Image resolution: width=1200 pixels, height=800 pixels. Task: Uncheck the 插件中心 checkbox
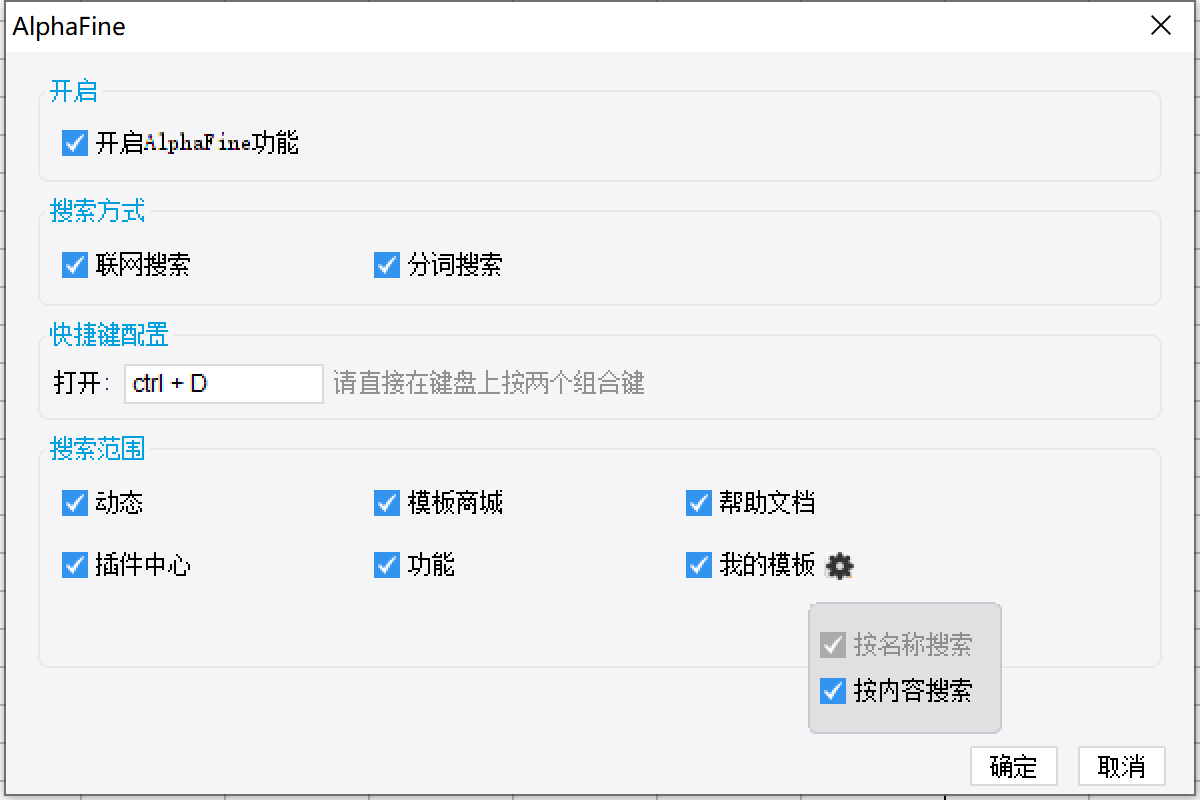point(75,565)
